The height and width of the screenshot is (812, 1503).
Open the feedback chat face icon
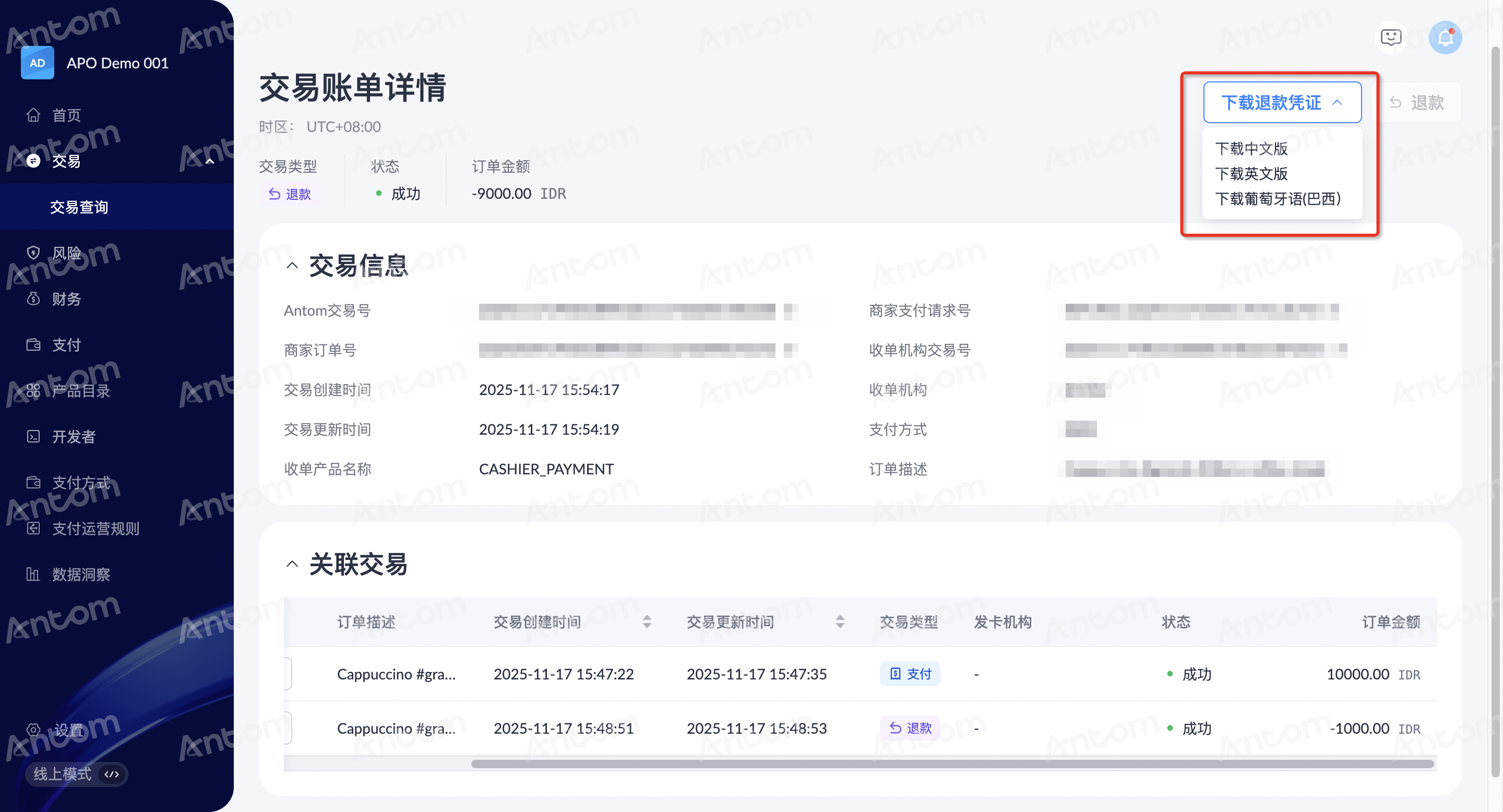click(x=1391, y=38)
